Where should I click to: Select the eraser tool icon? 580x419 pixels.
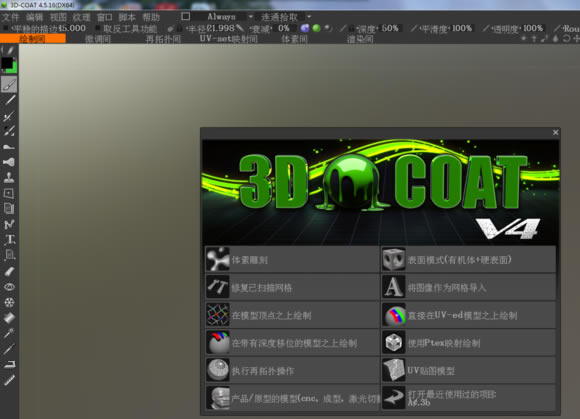pyautogui.click(x=9, y=271)
